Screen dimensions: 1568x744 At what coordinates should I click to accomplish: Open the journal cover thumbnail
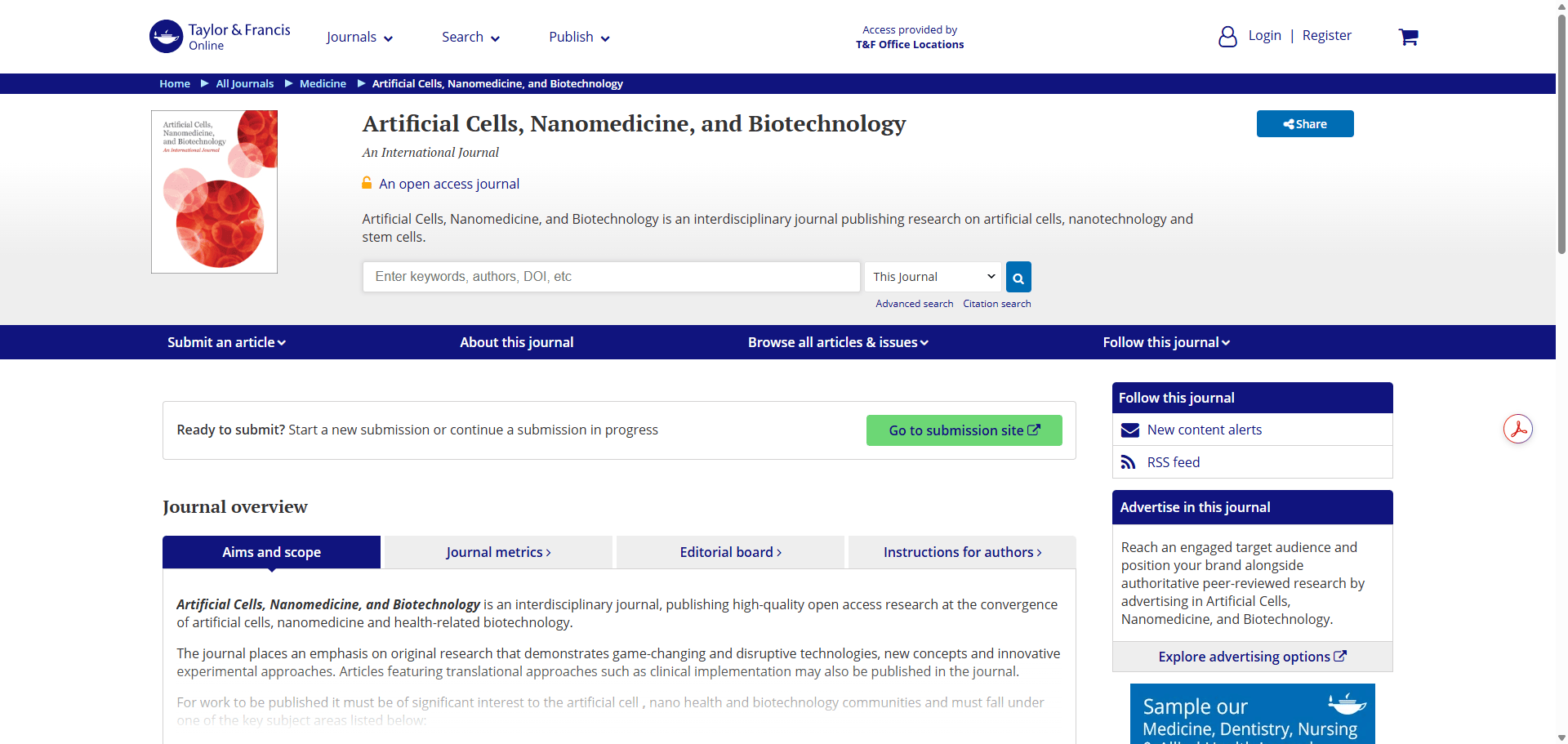click(x=214, y=192)
